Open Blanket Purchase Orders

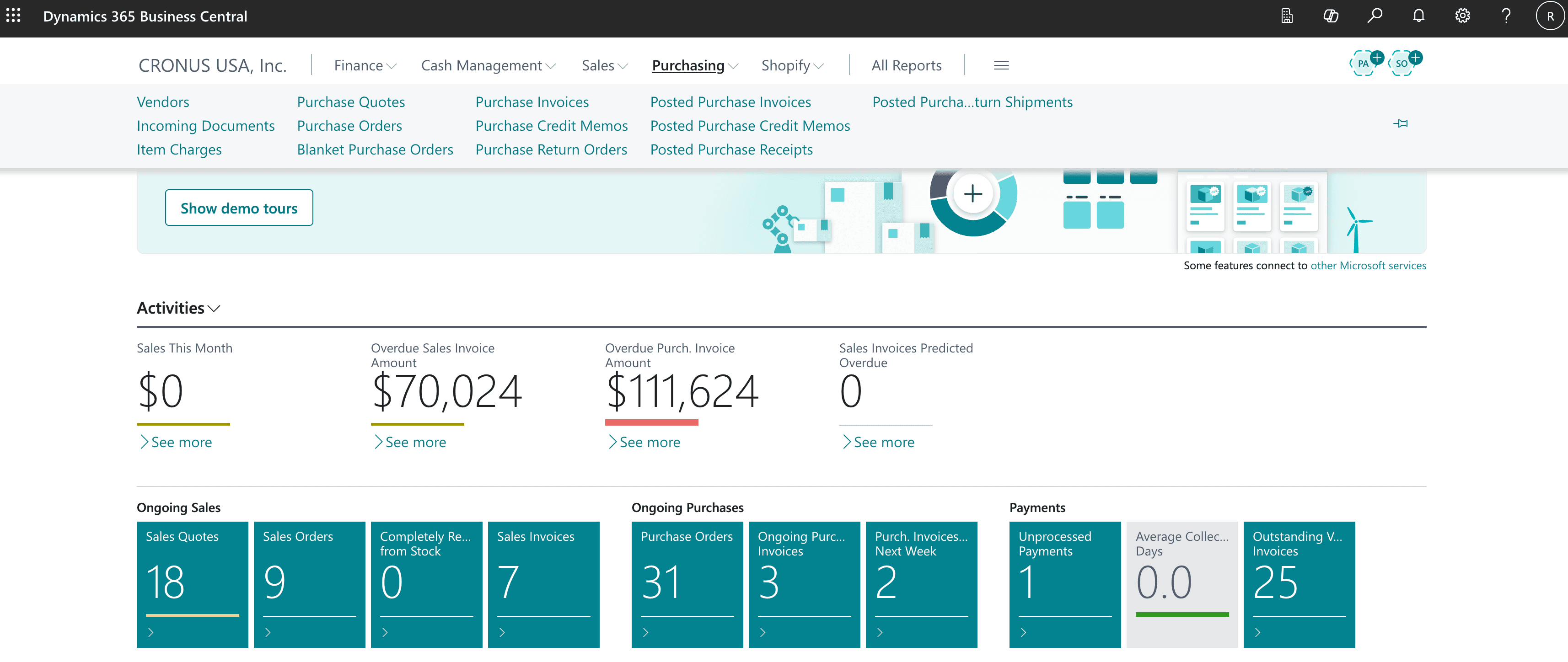375,149
